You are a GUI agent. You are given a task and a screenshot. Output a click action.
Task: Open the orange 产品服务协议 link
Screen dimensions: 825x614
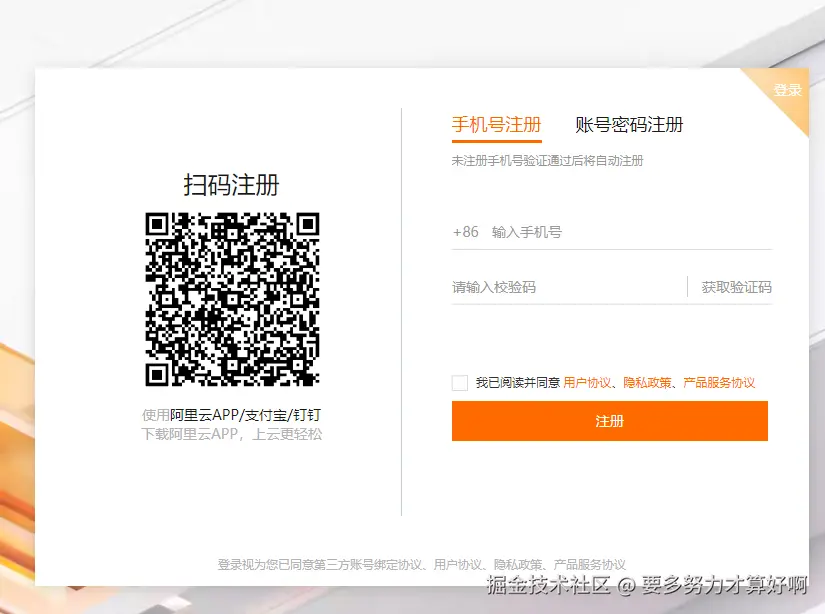point(719,383)
